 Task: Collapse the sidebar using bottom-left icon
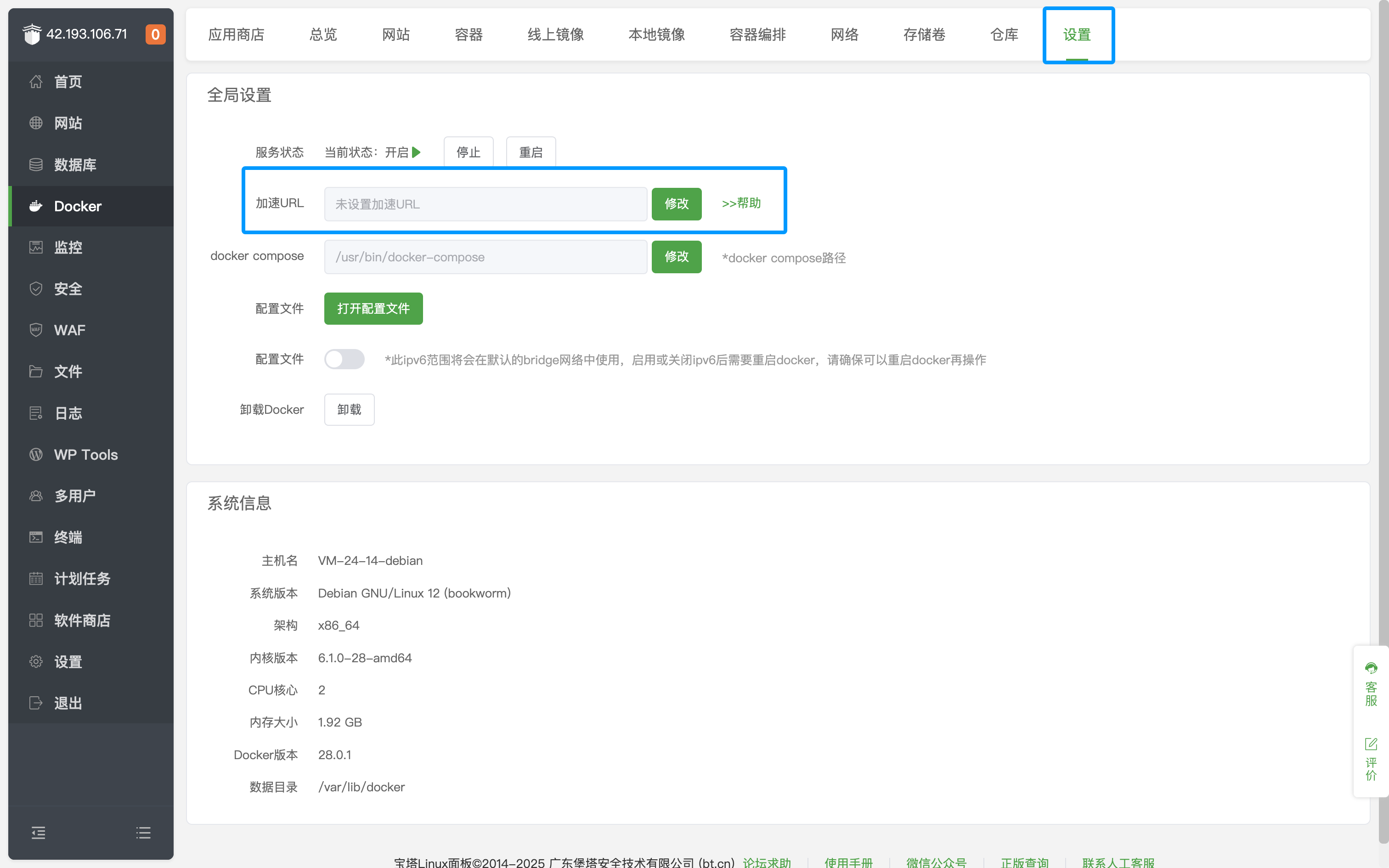[x=39, y=832]
